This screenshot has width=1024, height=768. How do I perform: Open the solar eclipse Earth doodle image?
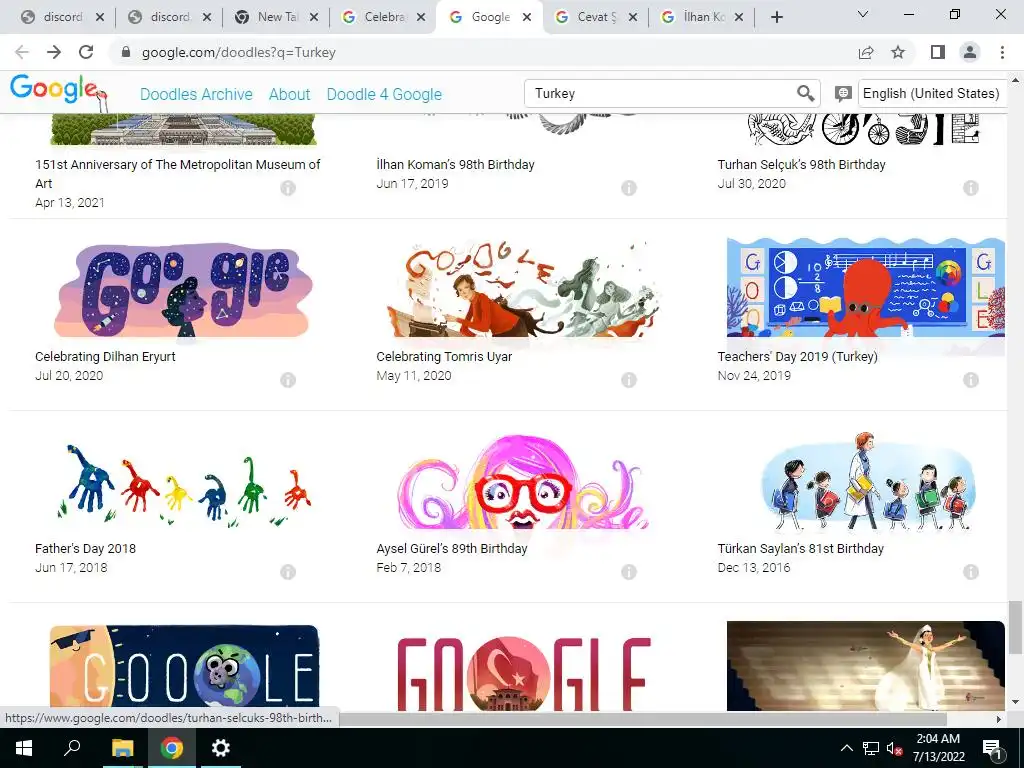(x=184, y=666)
